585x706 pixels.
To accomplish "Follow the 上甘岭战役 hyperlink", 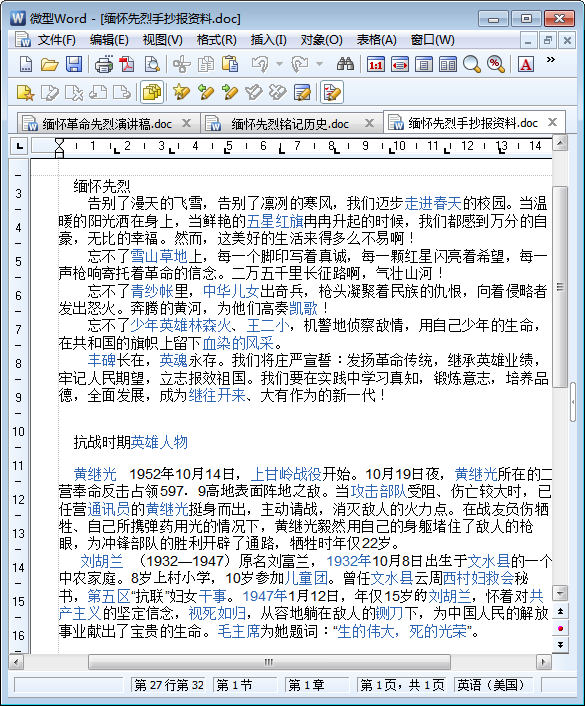I will (286, 474).
